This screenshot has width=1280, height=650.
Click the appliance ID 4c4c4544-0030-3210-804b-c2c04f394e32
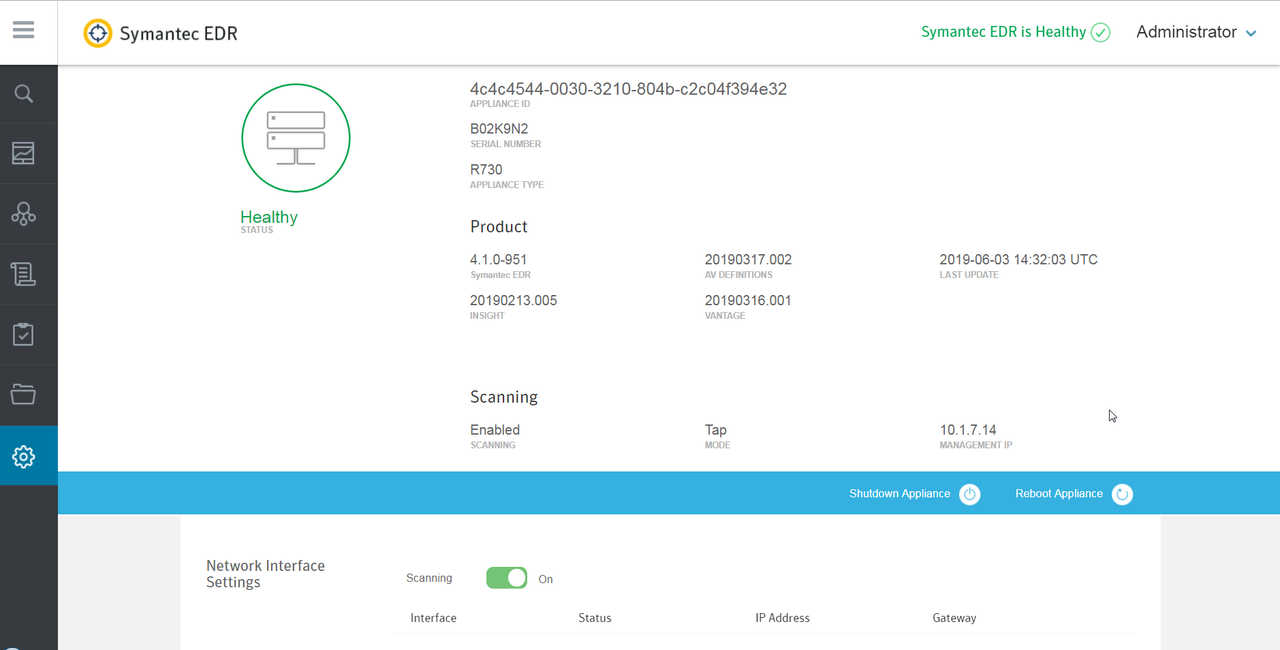pos(628,89)
